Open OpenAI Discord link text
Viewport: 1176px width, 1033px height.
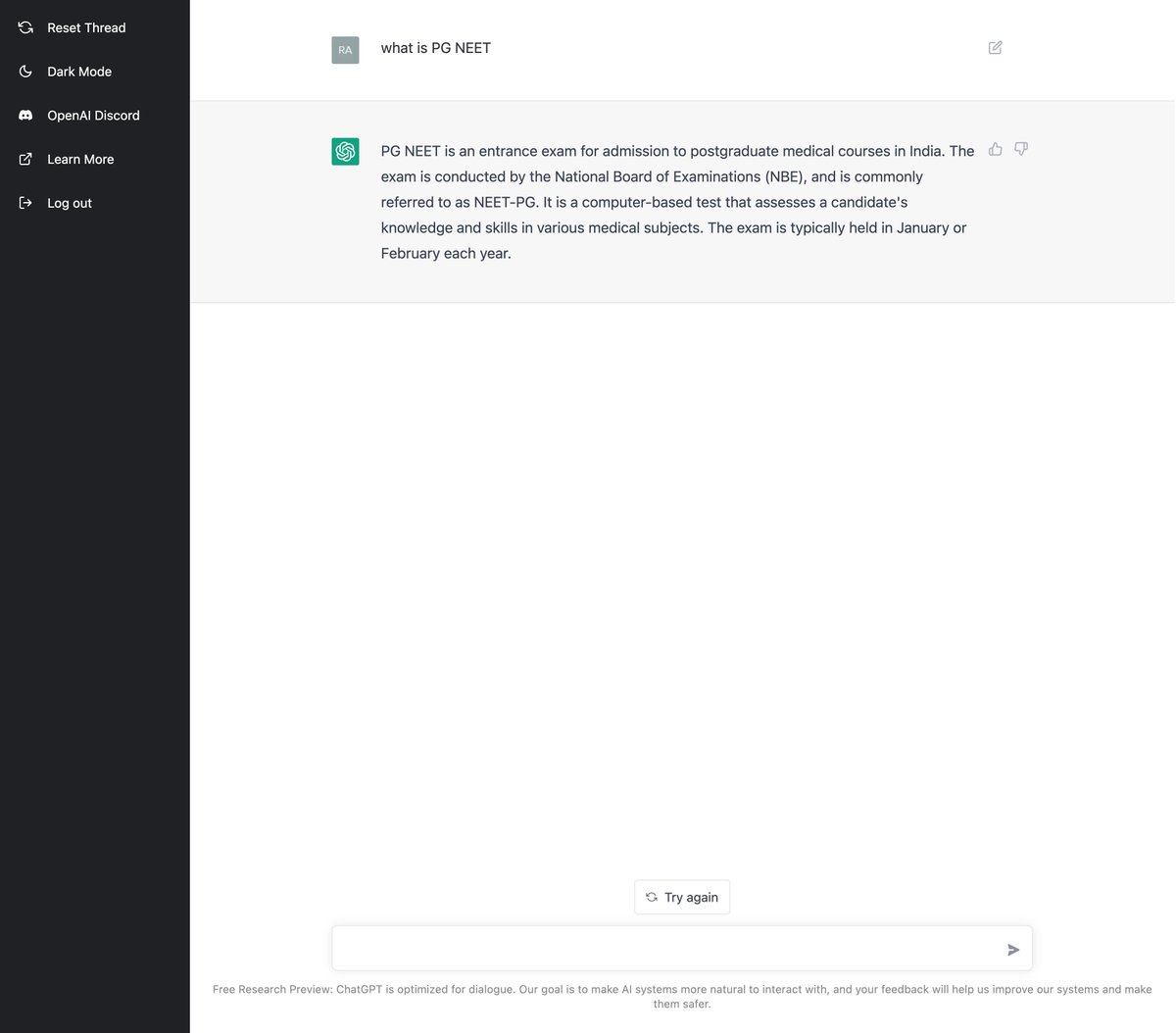pyautogui.click(x=93, y=116)
